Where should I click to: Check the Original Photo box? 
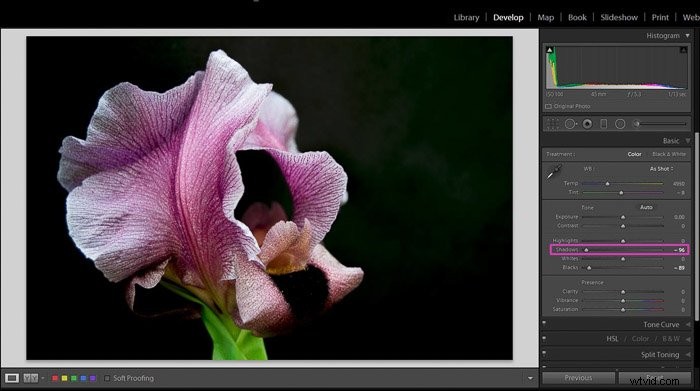548,106
